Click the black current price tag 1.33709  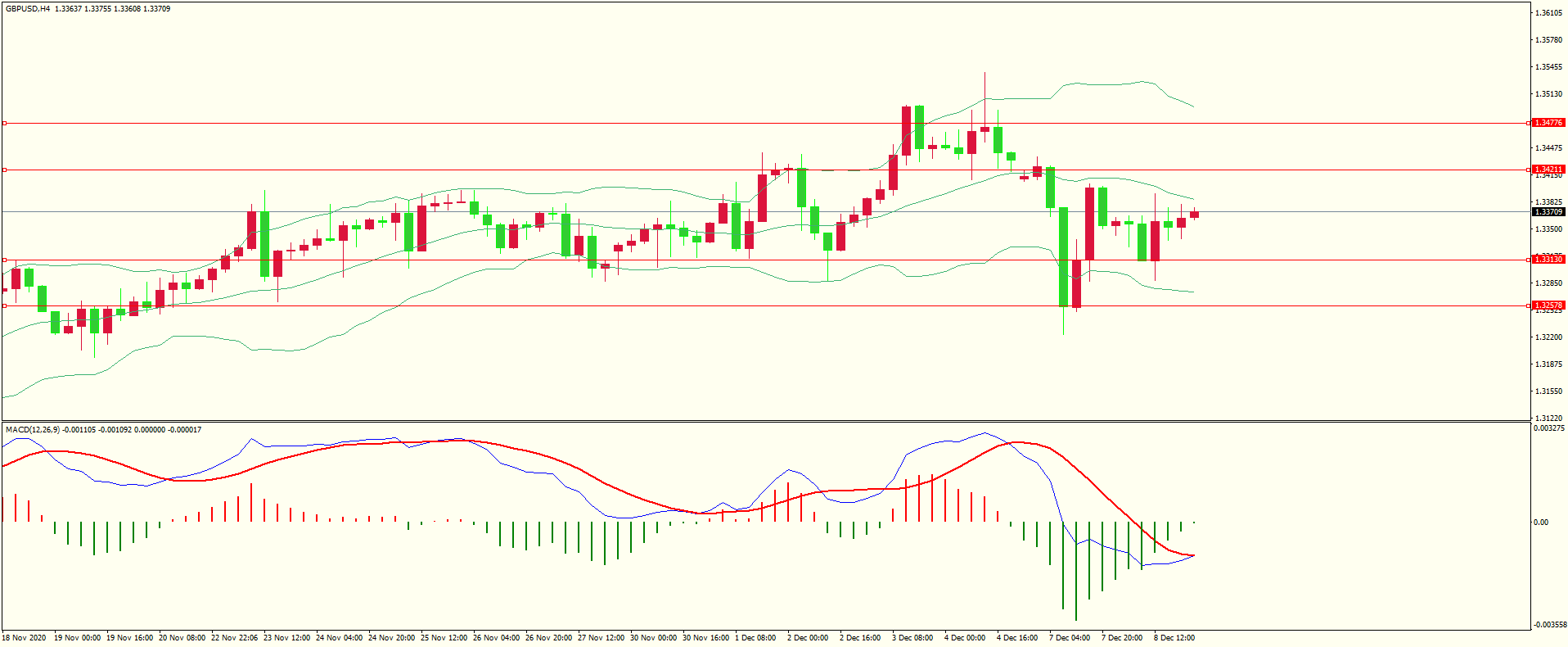pyautogui.click(x=1548, y=212)
